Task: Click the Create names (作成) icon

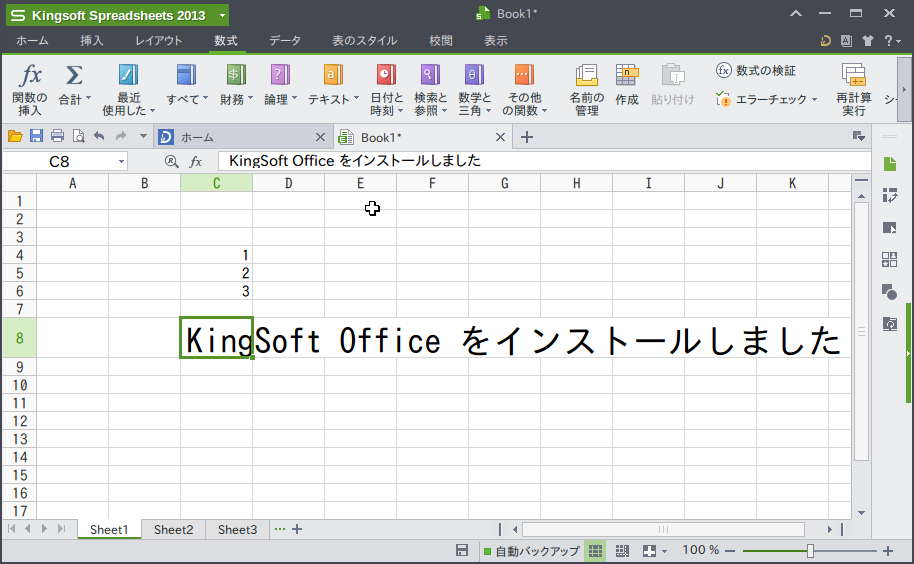Action: 627,75
